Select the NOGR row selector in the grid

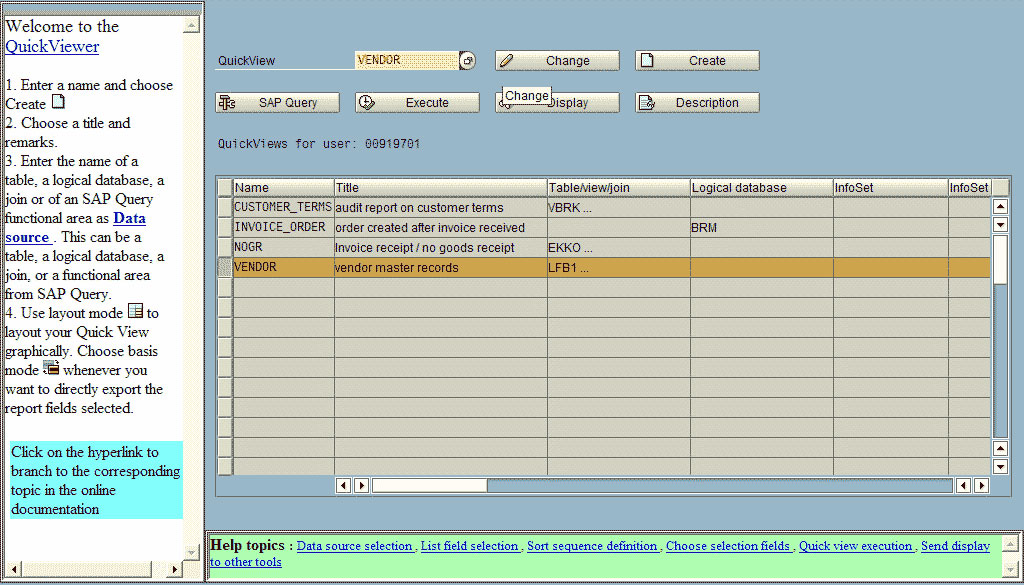pyautogui.click(x=222, y=247)
